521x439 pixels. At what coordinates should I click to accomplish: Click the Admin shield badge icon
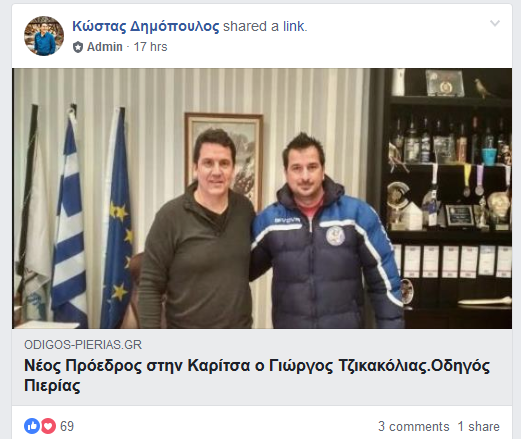(x=78, y=47)
